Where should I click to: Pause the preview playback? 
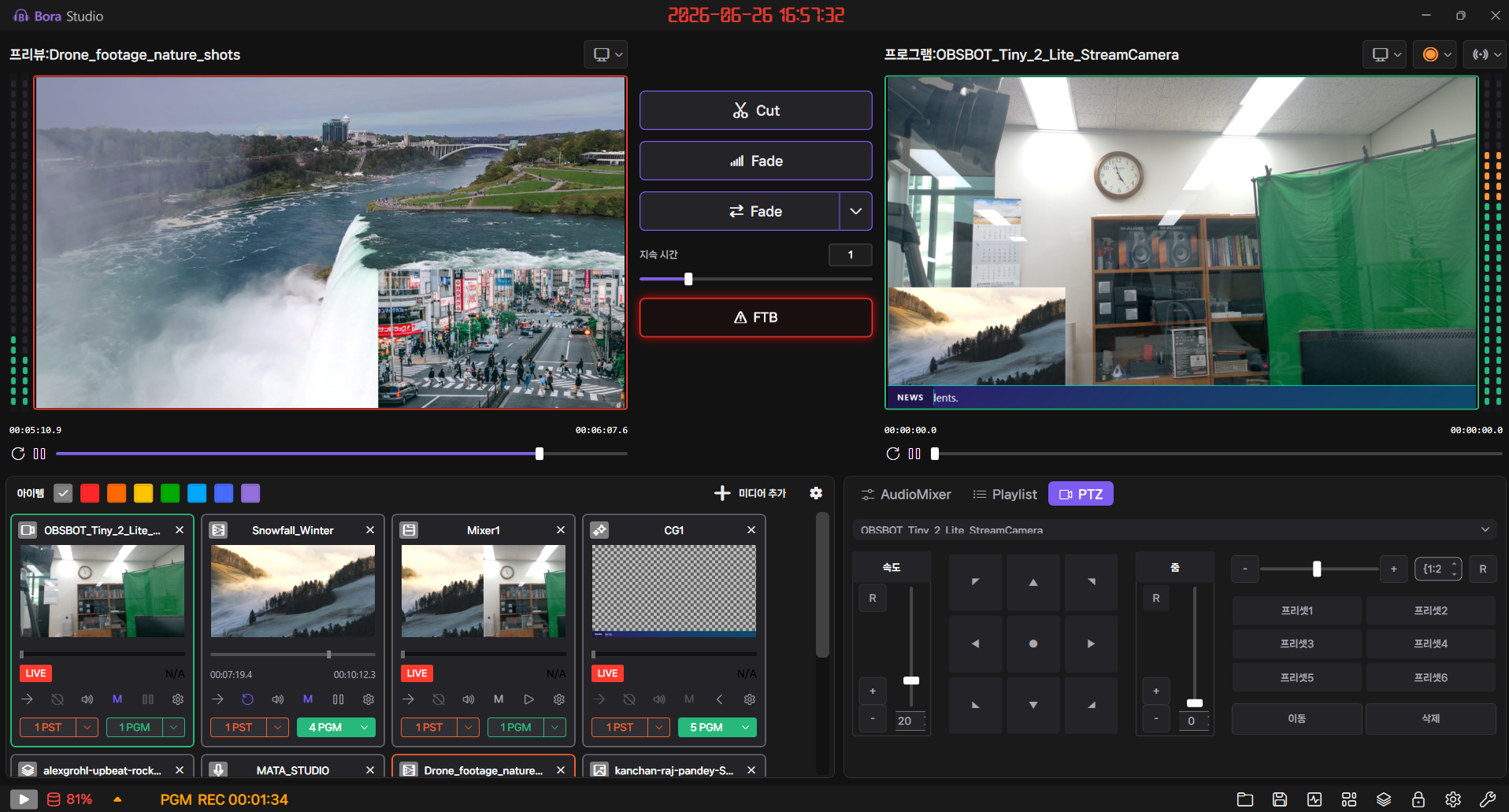pos(39,454)
